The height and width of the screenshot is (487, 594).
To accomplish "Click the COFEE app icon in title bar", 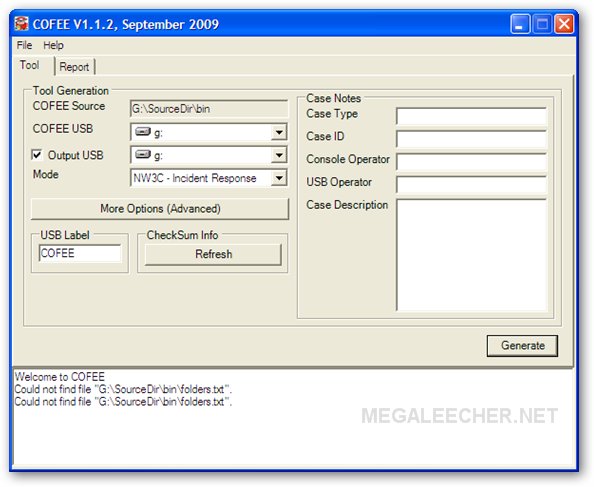I will [22, 24].
